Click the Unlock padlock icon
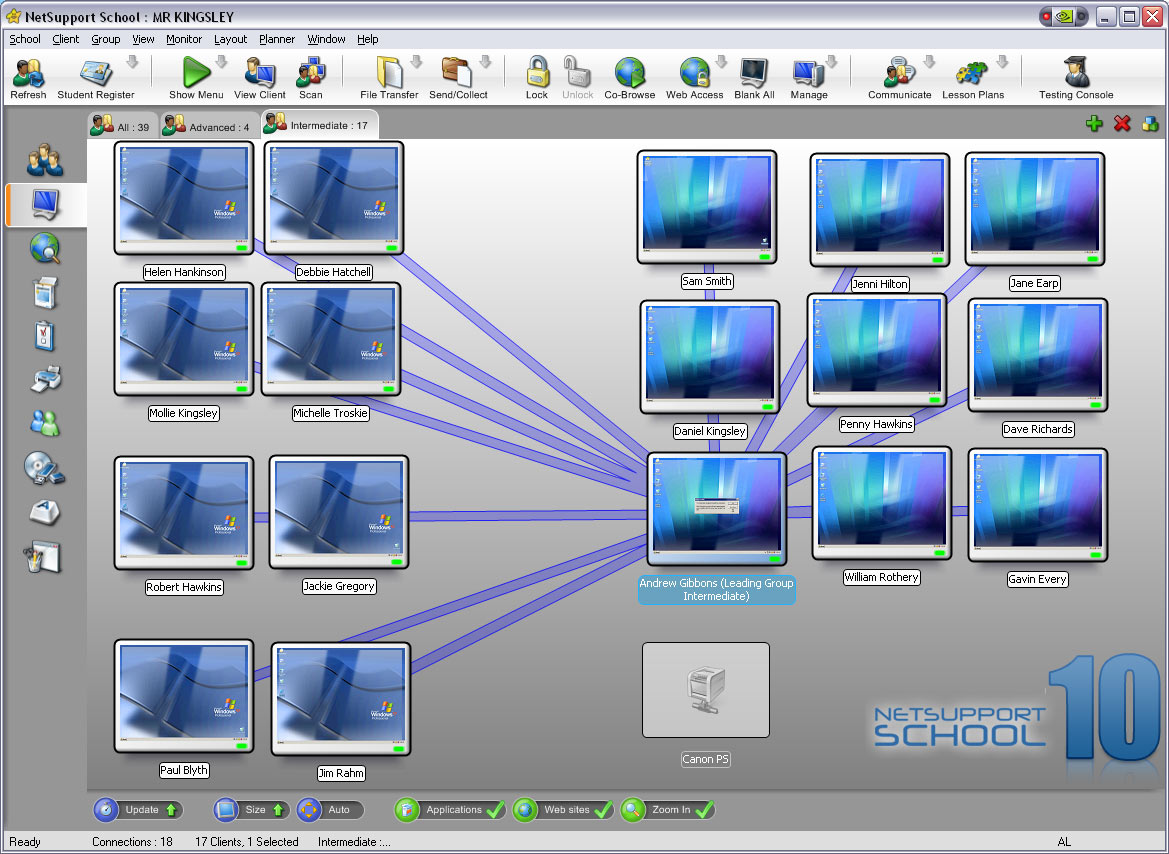Image resolution: width=1169 pixels, height=854 pixels. [577, 73]
